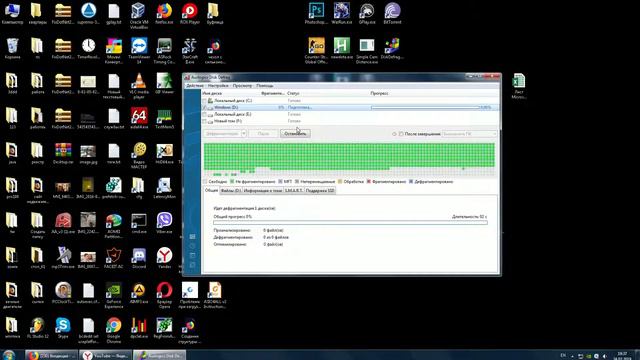
Task: Untick the Windows (D:) disk checkbox
Action: coord(204,107)
